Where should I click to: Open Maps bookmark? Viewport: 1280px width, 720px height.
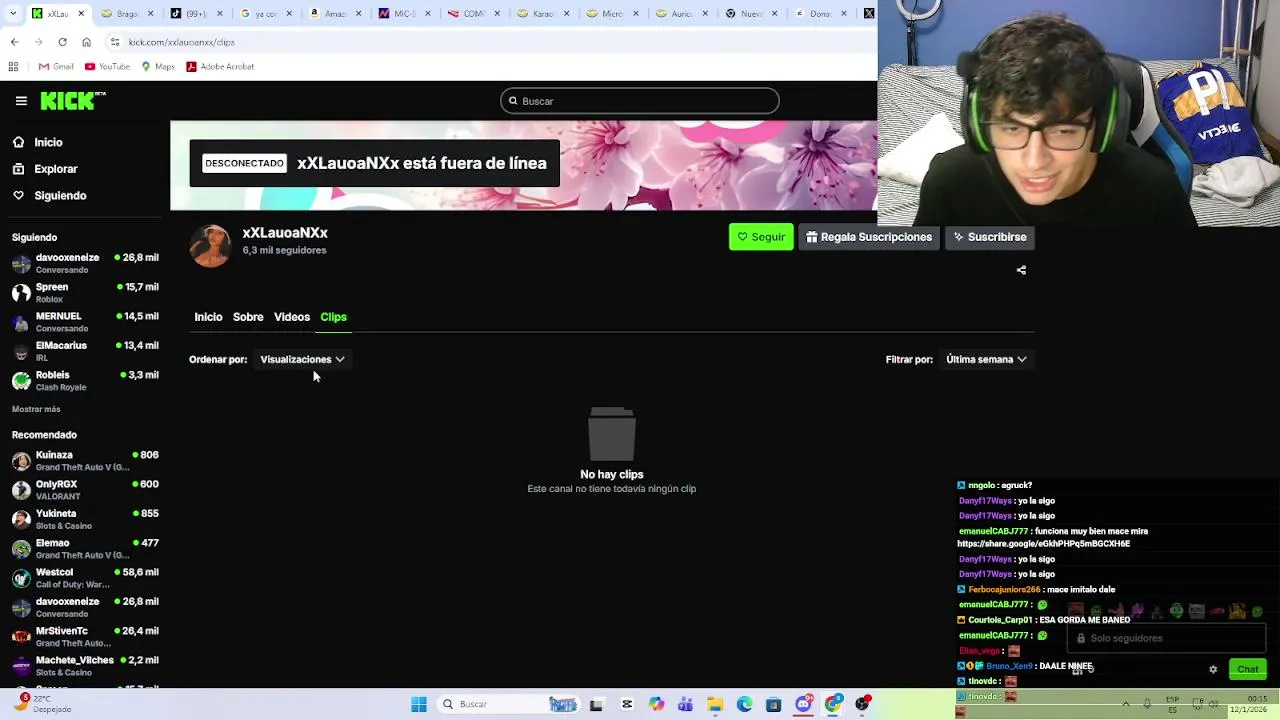pyautogui.click(x=158, y=66)
